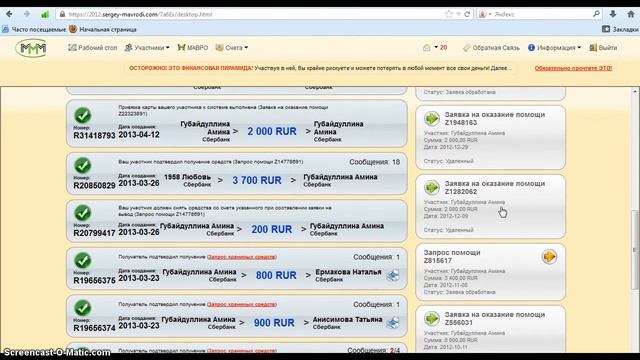The image size is (640, 360).
Task: Open downloads with the down arrow icon
Action: coord(613,14)
